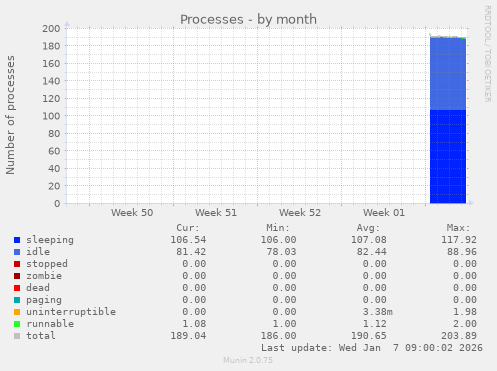Click the y-axis label 0
This screenshot has height=371, width=497.
pyautogui.click(x=57, y=203)
